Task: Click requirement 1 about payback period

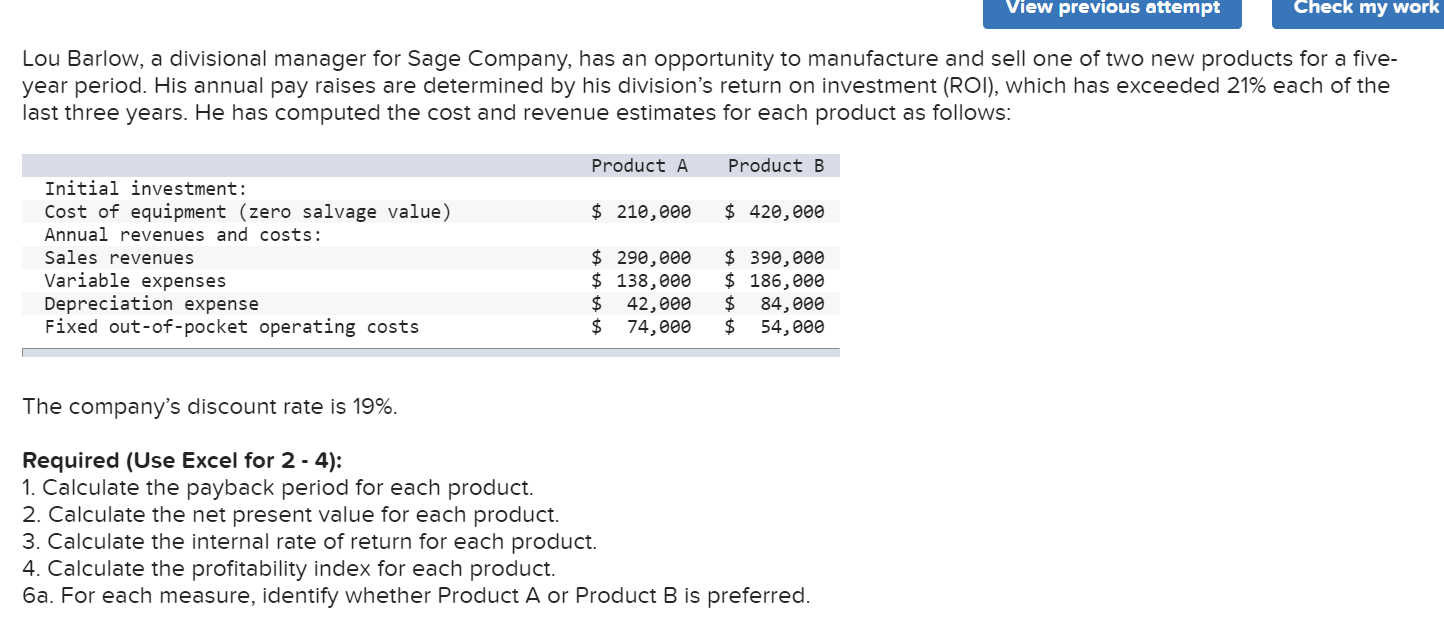Action: [278, 488]
